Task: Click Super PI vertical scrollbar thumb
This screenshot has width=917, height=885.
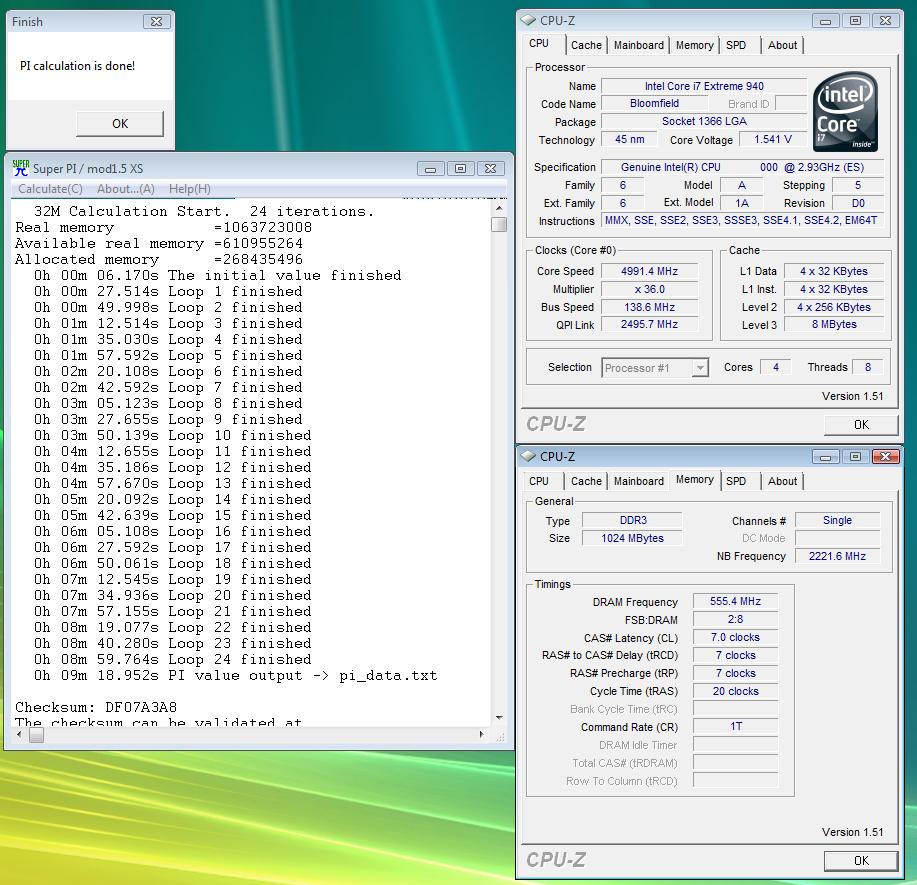Action: click(499, 224)
